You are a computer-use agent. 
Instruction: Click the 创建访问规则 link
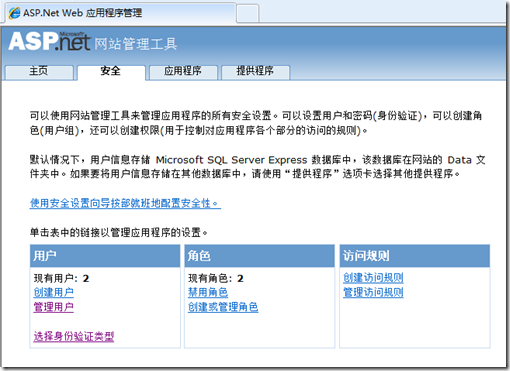pos(373,278)
